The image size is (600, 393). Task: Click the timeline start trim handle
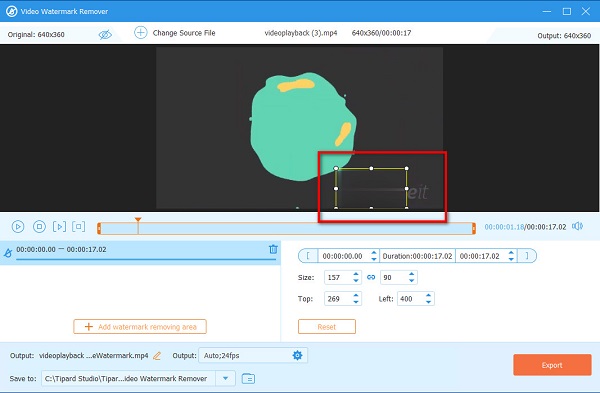(99, 228)
